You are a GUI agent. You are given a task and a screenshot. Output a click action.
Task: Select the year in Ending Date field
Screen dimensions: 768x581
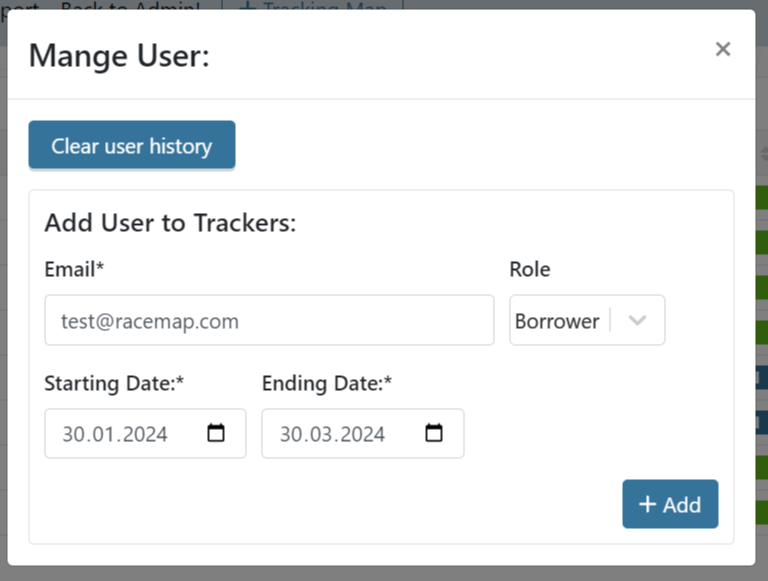pyautogui.click(x=360, y=434)
